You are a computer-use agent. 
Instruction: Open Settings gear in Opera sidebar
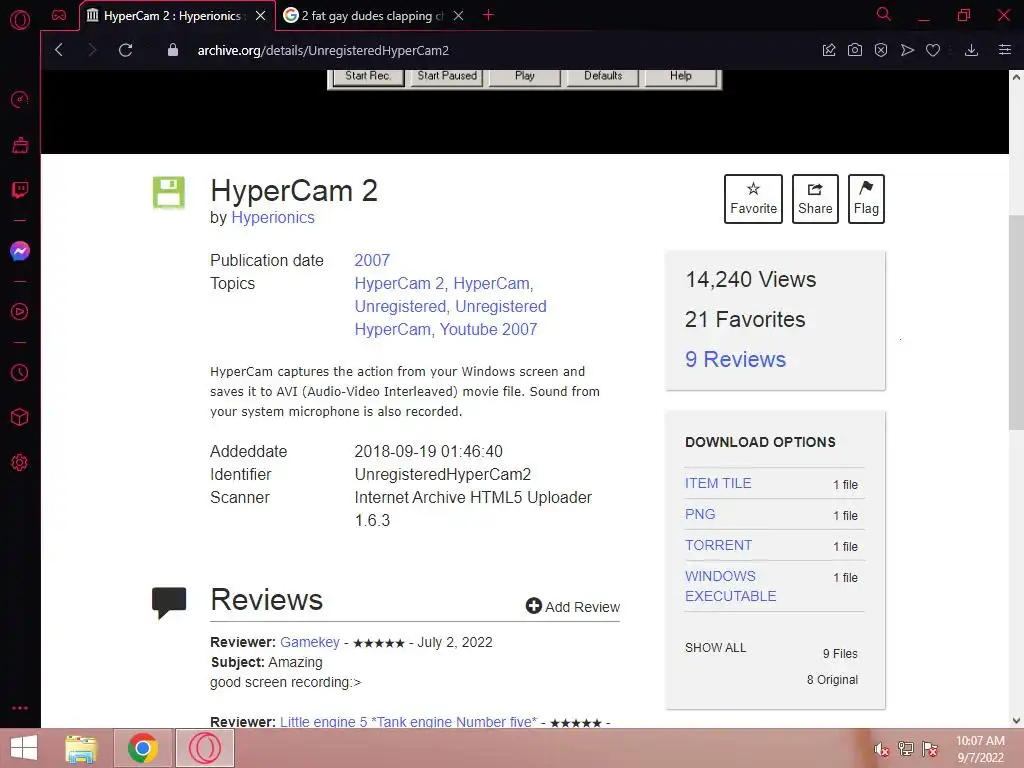click(x=20, y=462)
